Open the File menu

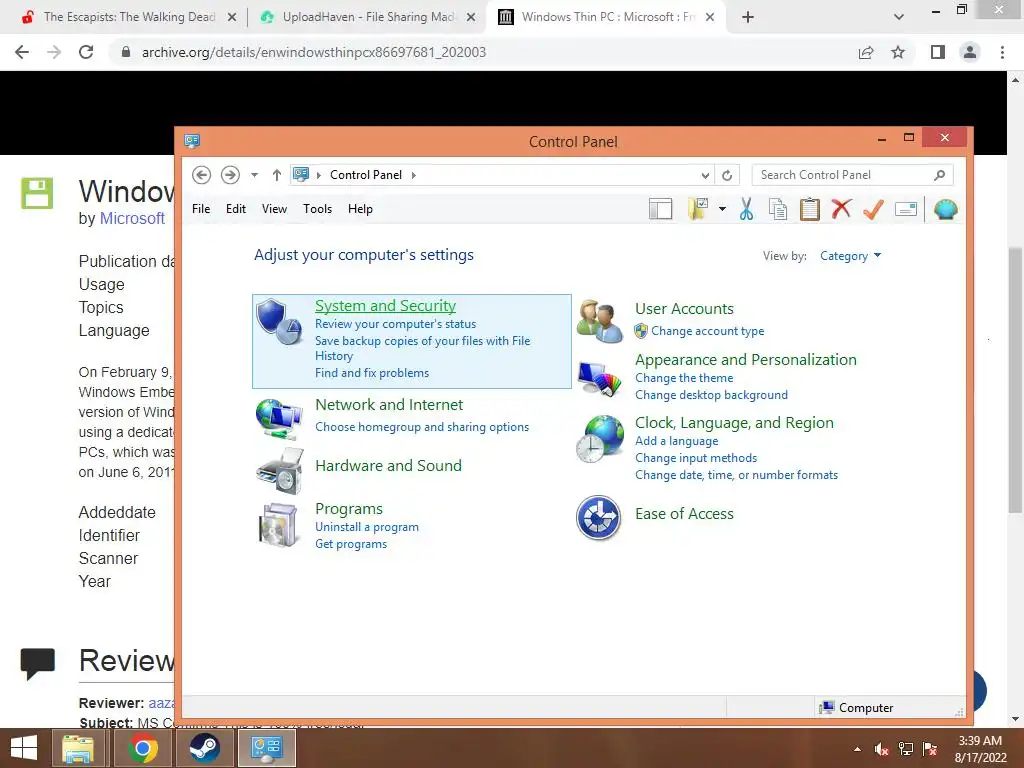[201, 209]
